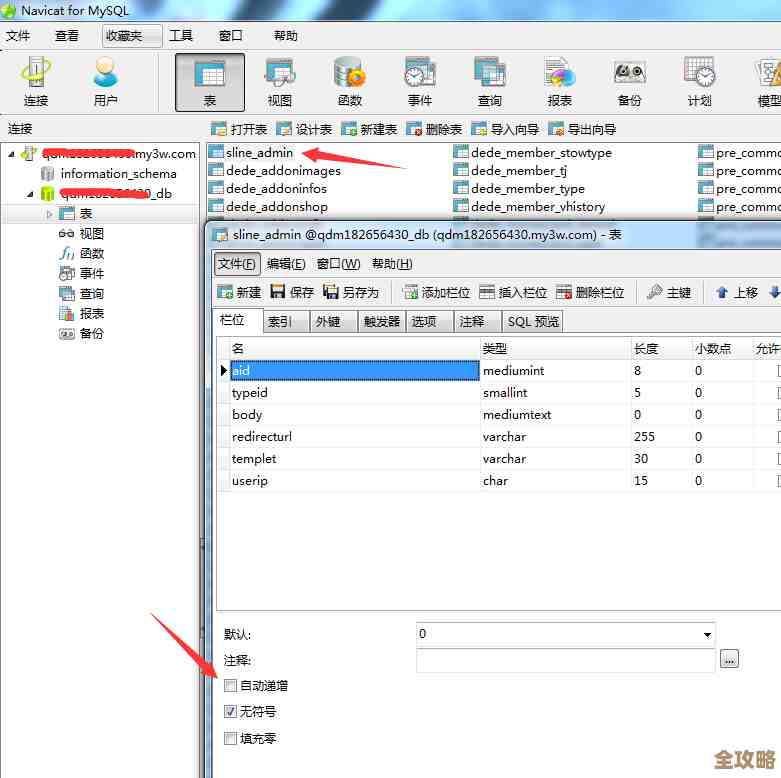Set primary key with 主键 button
This screenshot has width=781, height=778.
[669, 292]
